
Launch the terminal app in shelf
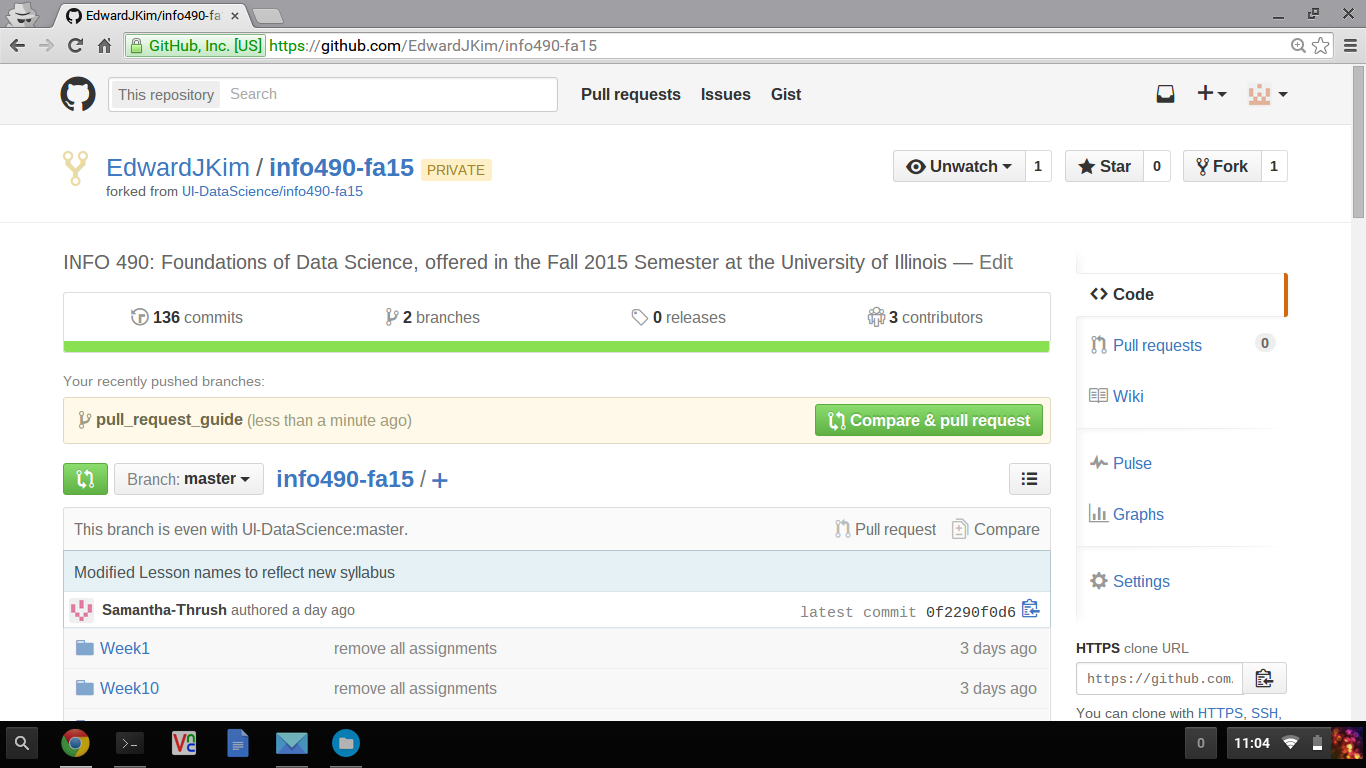coord(129,743)
